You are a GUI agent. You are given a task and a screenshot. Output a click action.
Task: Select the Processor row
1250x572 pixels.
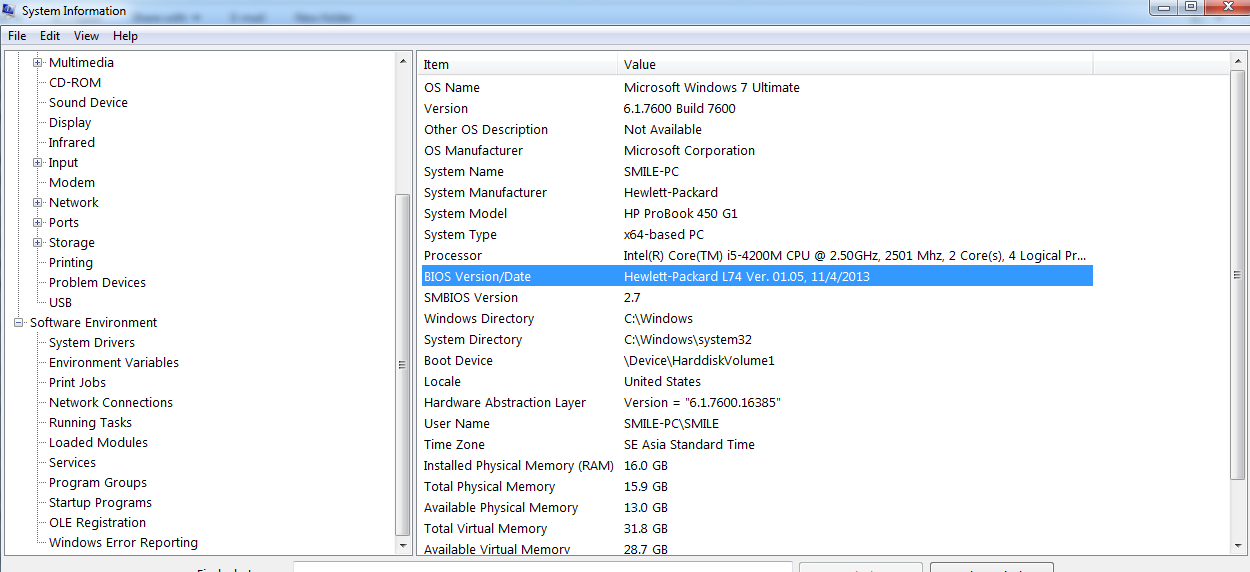click(x=757, y=255)
